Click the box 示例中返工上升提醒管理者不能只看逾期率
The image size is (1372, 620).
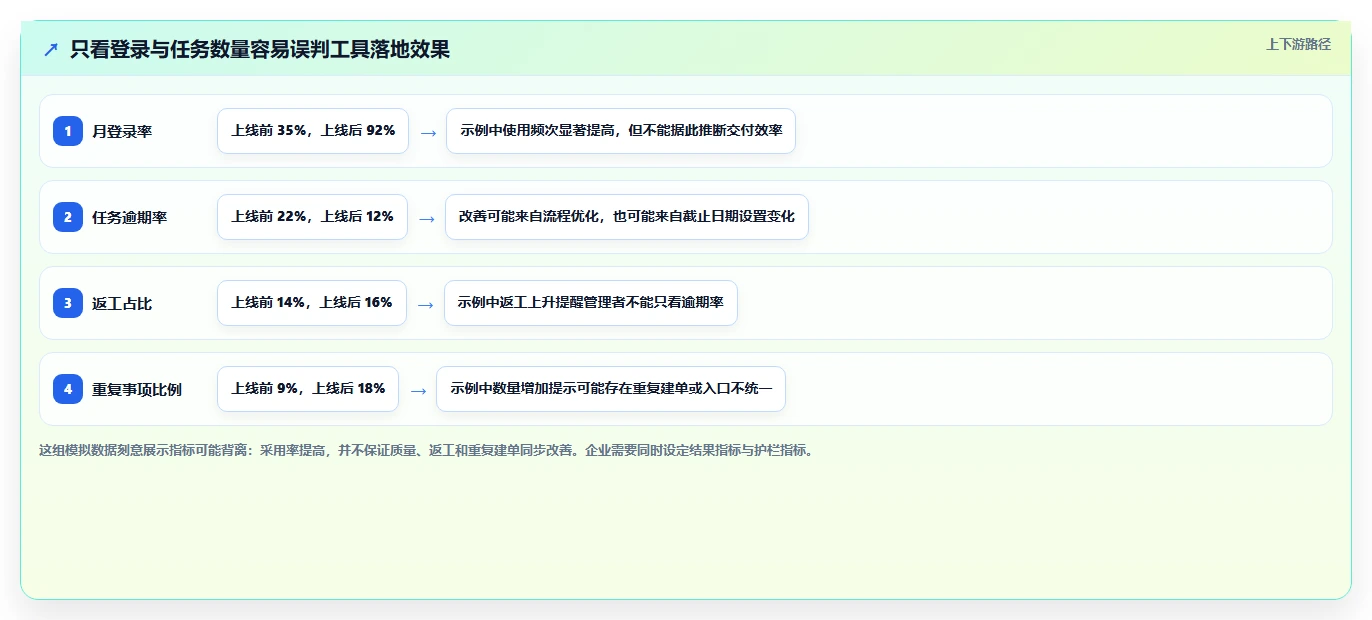[591, 303]
